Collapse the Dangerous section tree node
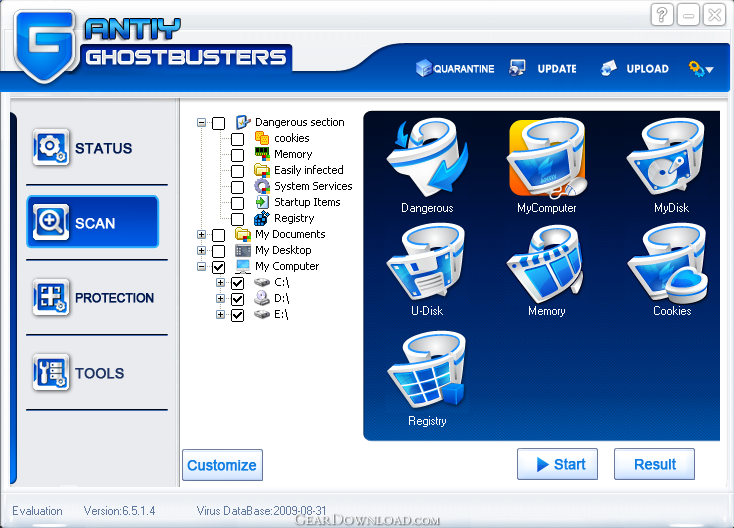The image size is (734, 528). coord(201,123)
